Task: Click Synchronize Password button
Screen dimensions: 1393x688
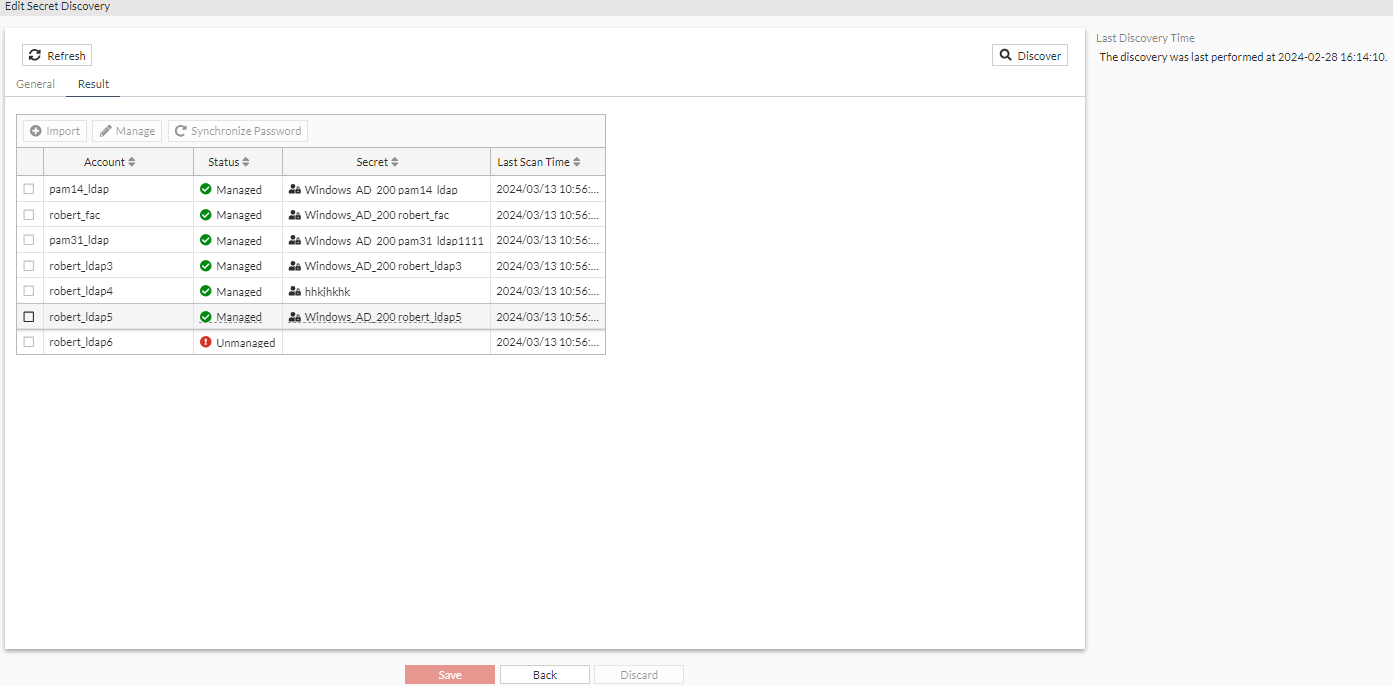Action: 238,131
